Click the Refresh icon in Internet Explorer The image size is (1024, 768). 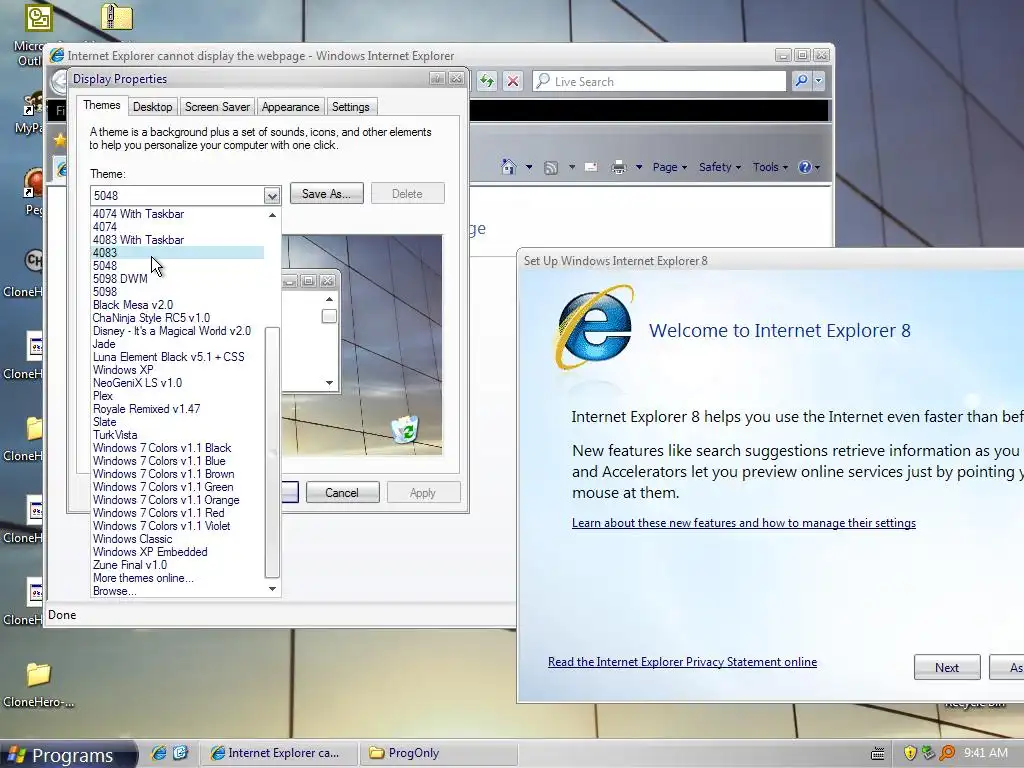(x=487, y=81)
